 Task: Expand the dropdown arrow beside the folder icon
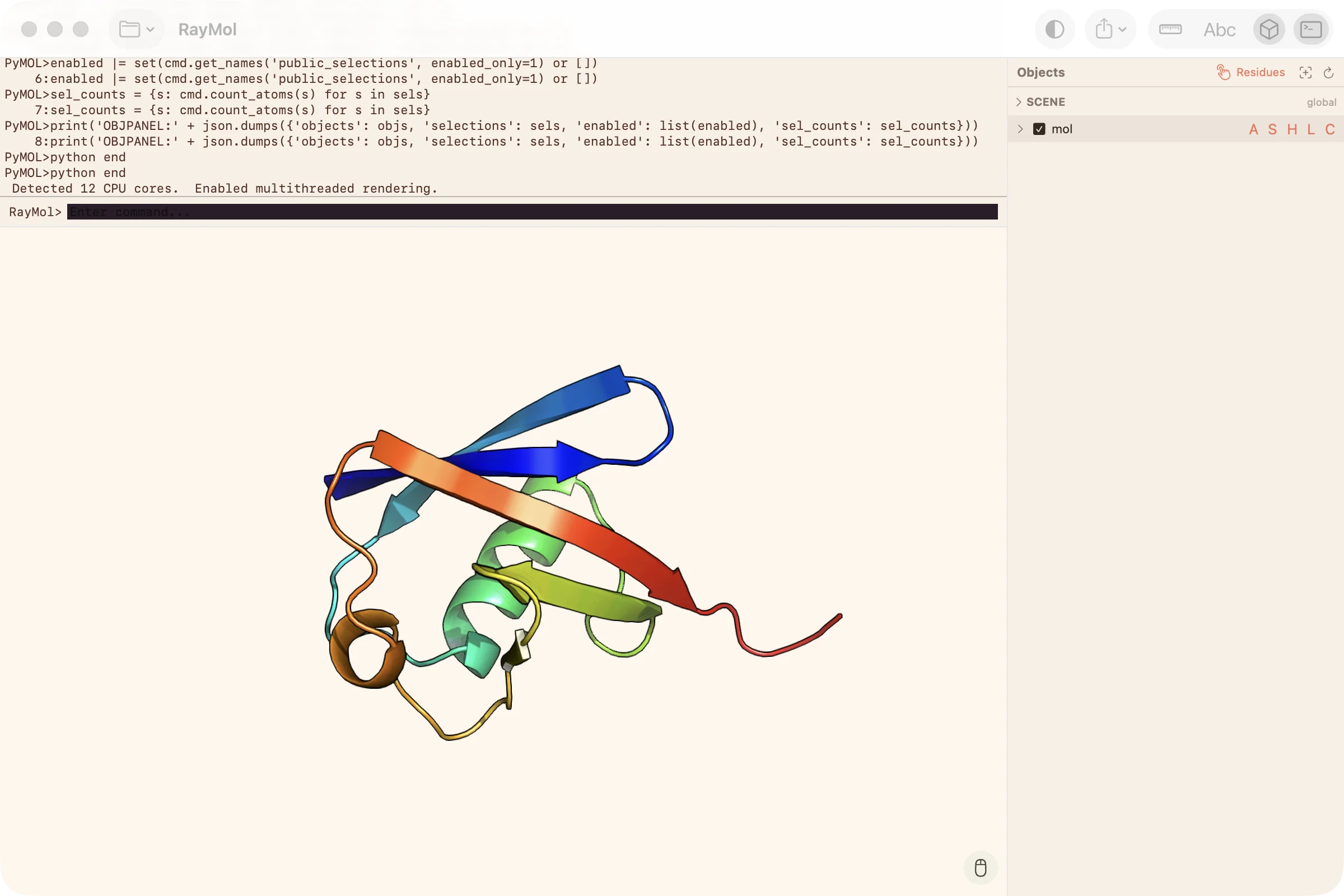pyautogui.click(x=150, y=29)
